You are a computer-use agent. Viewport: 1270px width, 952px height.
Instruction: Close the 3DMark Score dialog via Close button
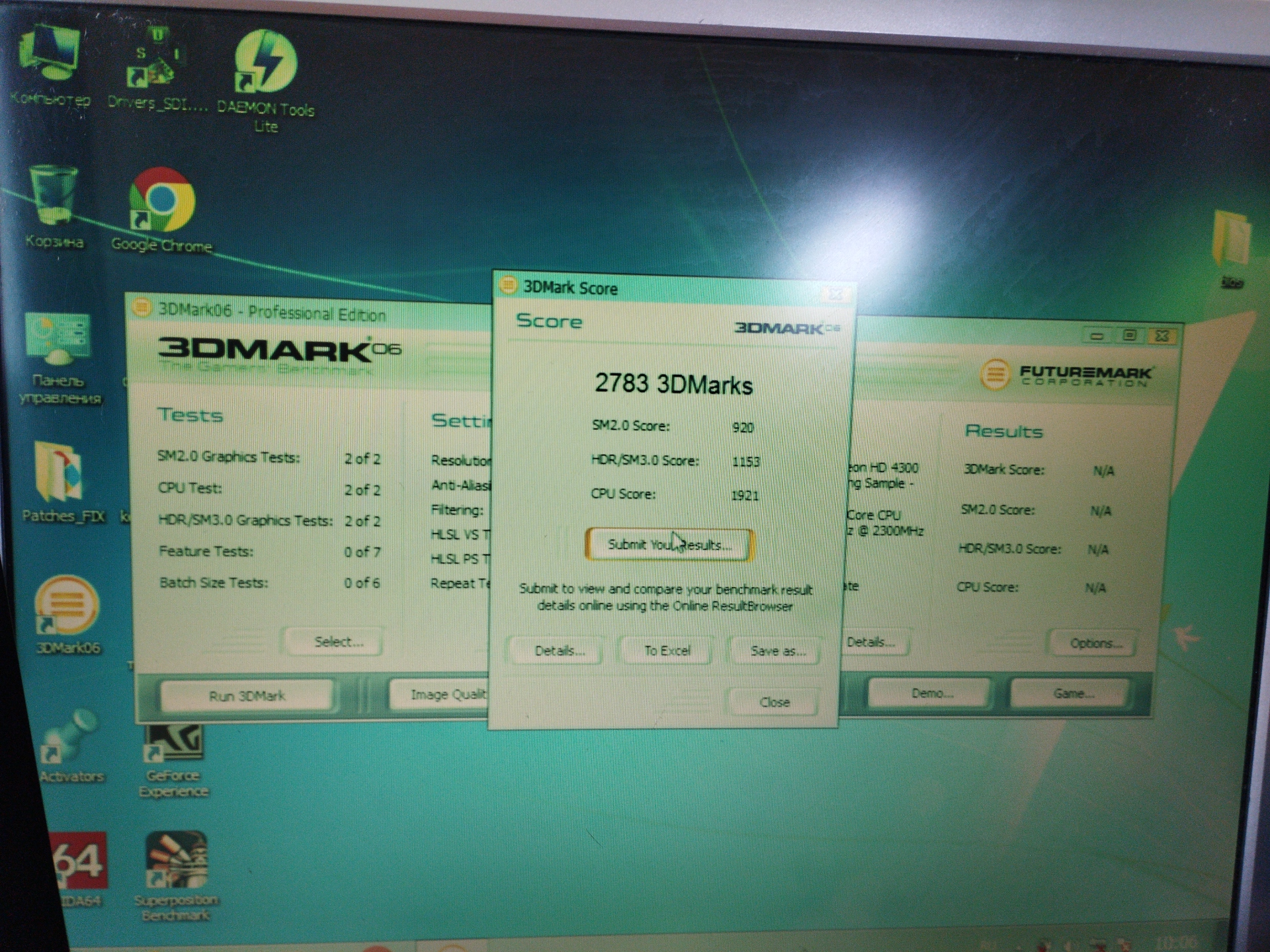[x=774, y=701]
